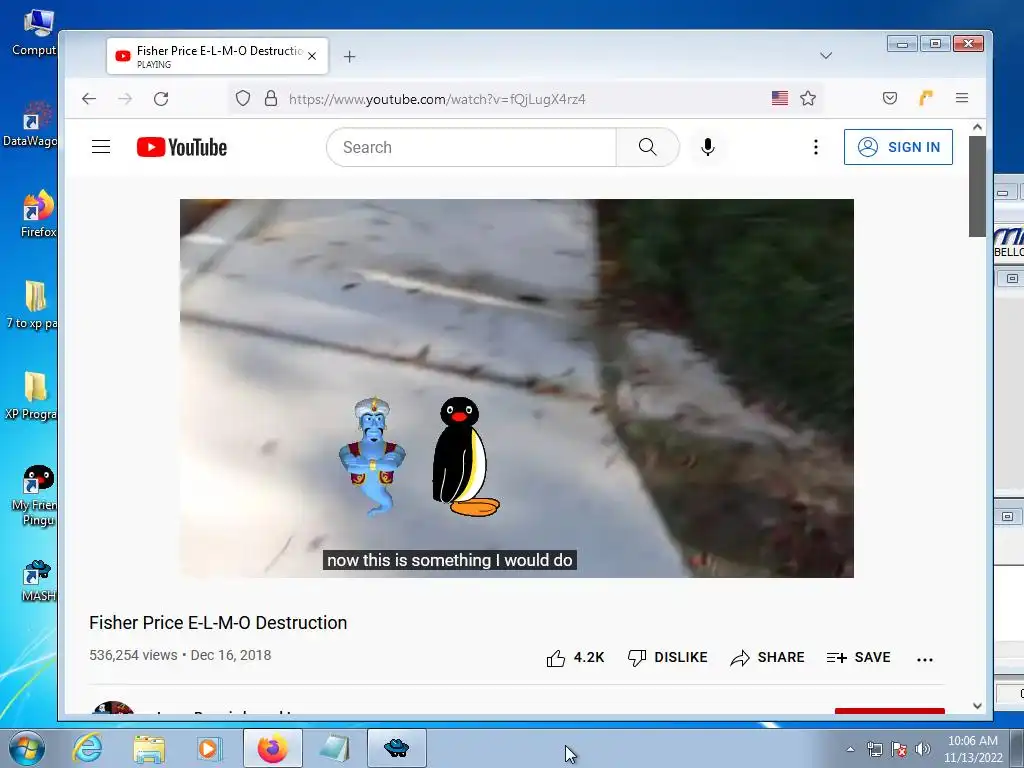This screenshot has height=768, width=1024.
Task: Select the XP Programs desktop folder
Action: (x=31, y=396)
